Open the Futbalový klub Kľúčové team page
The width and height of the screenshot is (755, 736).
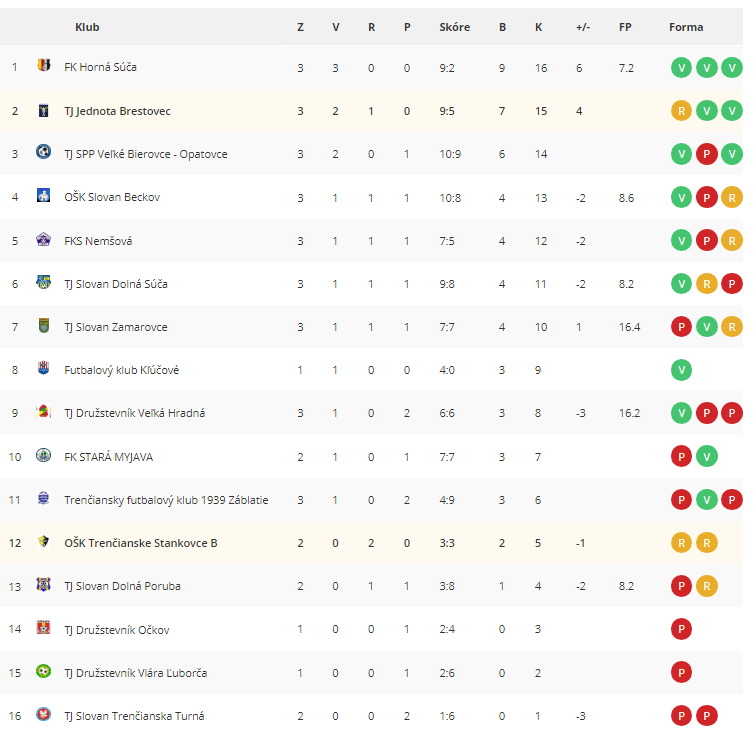pos(122,370)
